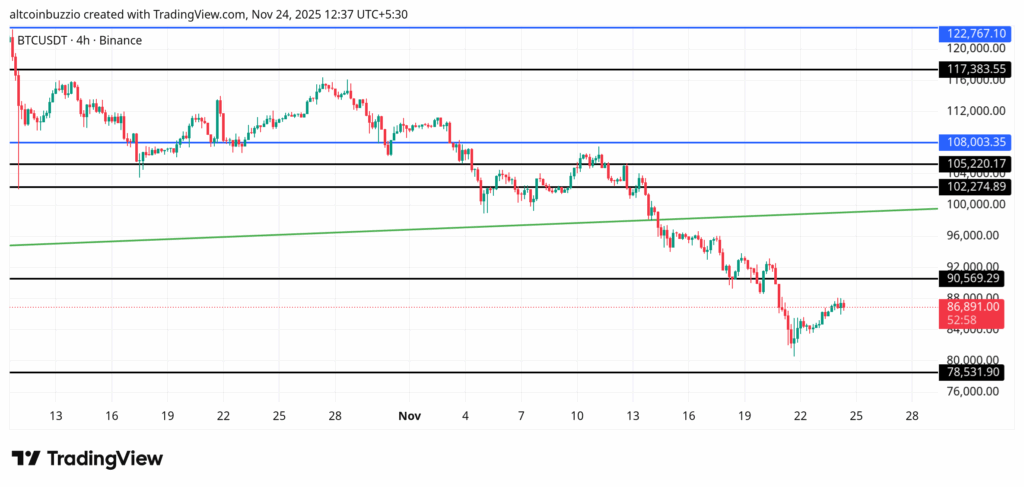Select the 102,274.89 level label
1024x487 pixels.
tap(977, 187)
